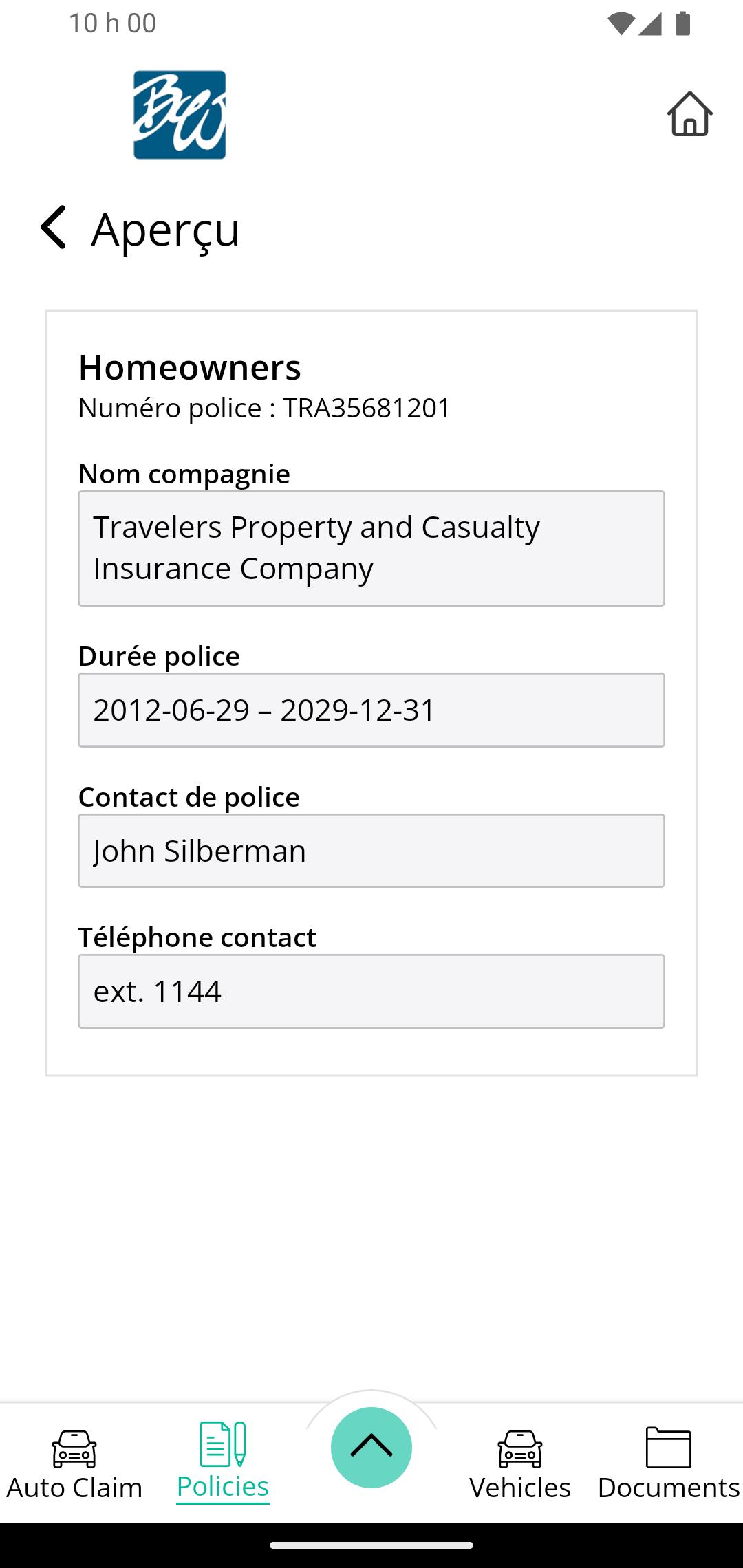Tap the Wi-Fi status icon
This screenshot has height=1568, width=743.
click(621, 23)
